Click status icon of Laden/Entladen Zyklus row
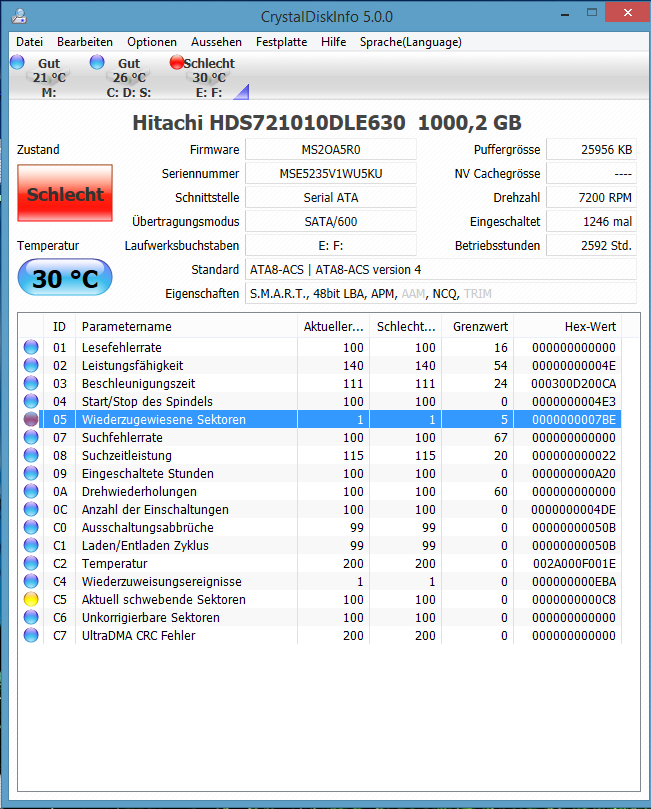Screen dimensions: 651x809 [31, 545]
